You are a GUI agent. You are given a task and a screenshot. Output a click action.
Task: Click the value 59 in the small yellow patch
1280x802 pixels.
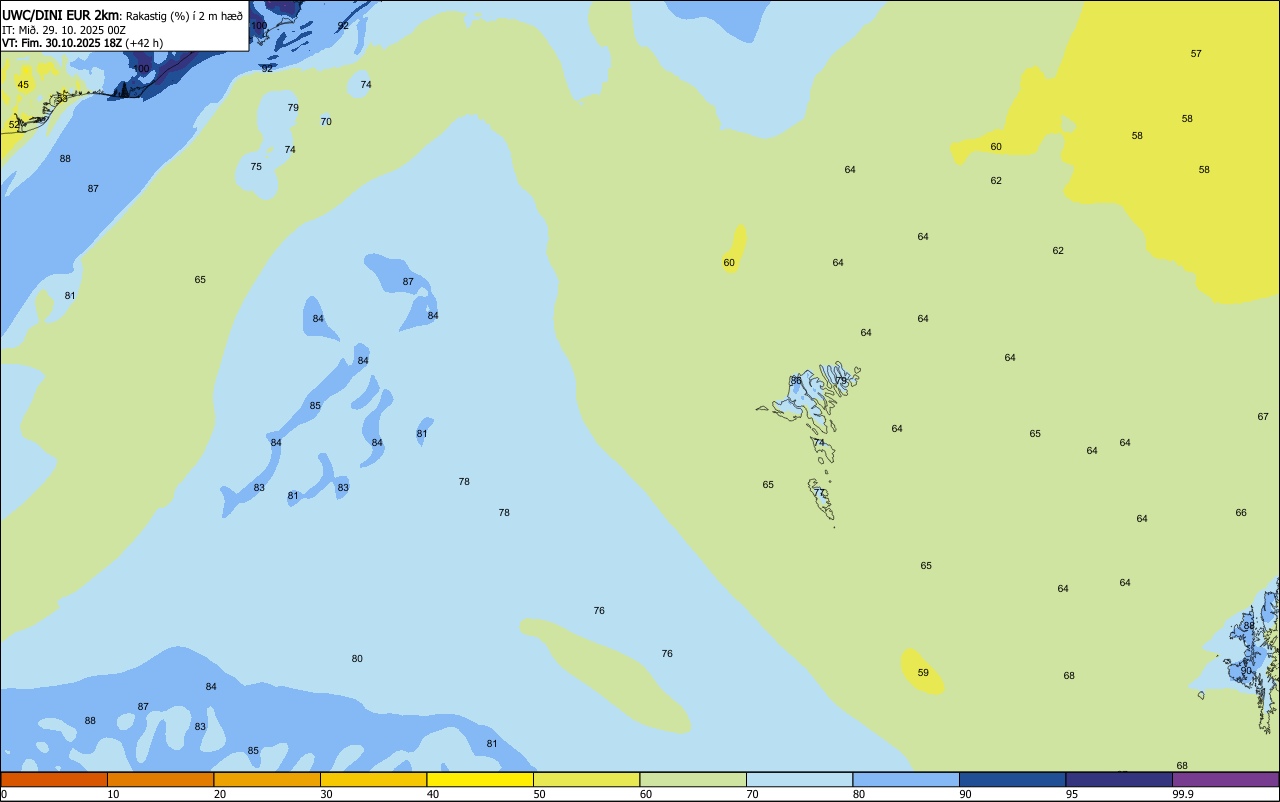[923, 672]
